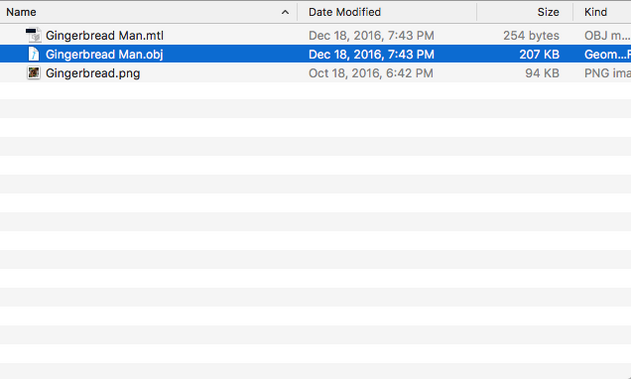Click the OBJ m... kind cell
Viewport: 631px width, 379px height.
pos(607,35)
